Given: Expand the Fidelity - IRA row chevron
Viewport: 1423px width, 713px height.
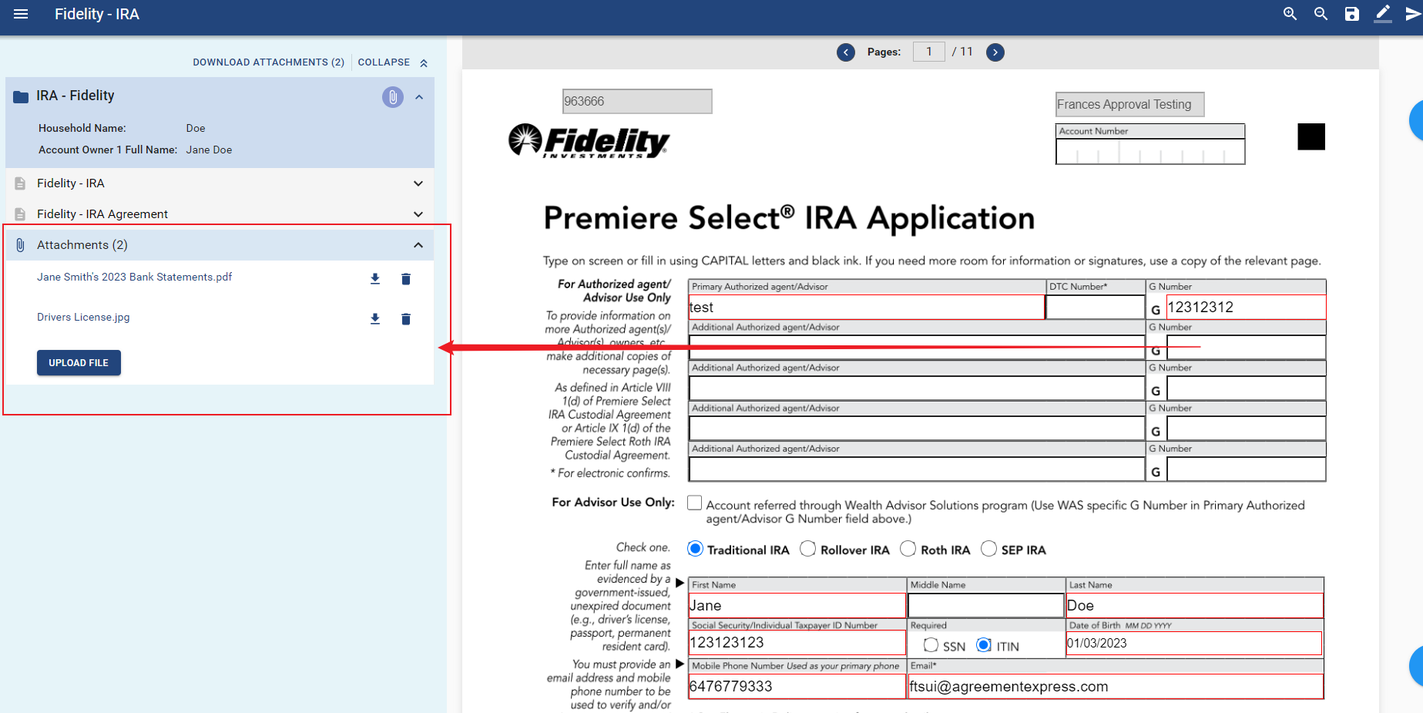Looking at the screenshot, I should pyautogui.click(x=418, y=184).
